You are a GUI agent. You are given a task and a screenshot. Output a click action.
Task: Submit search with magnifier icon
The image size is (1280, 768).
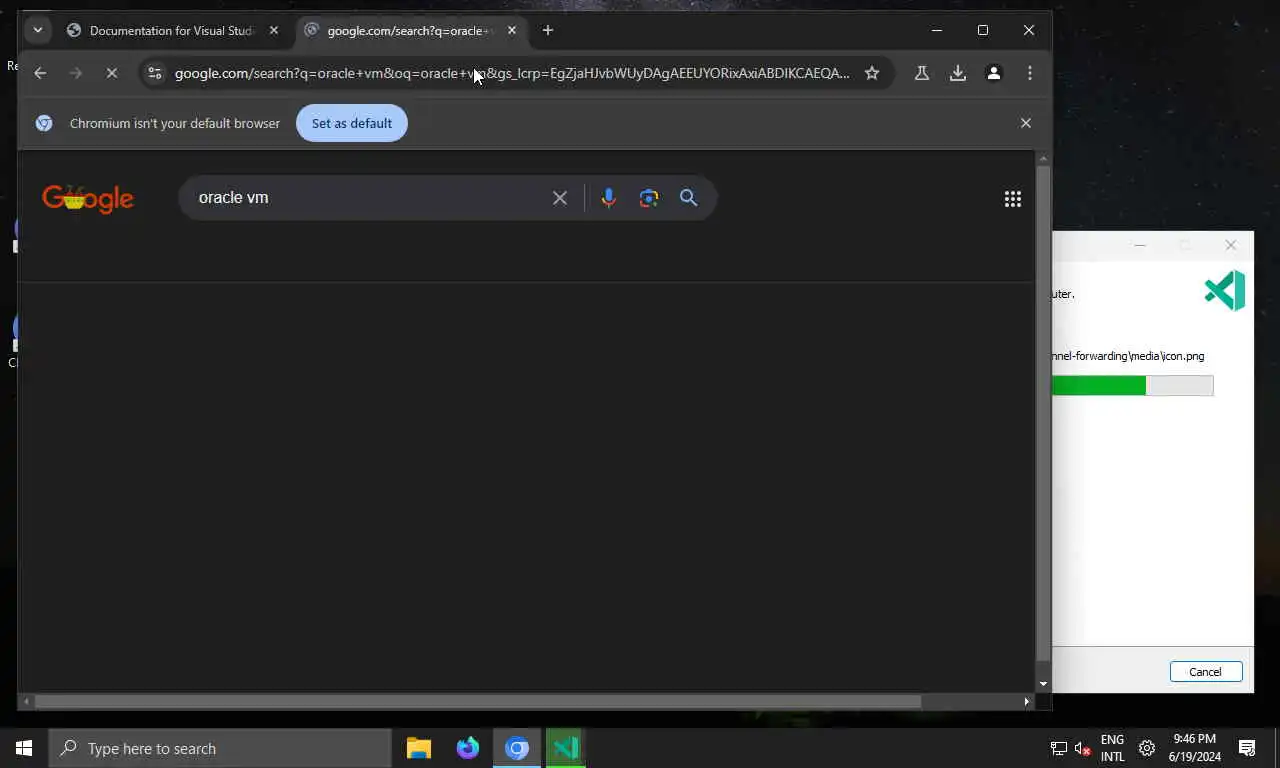(689, 198)
